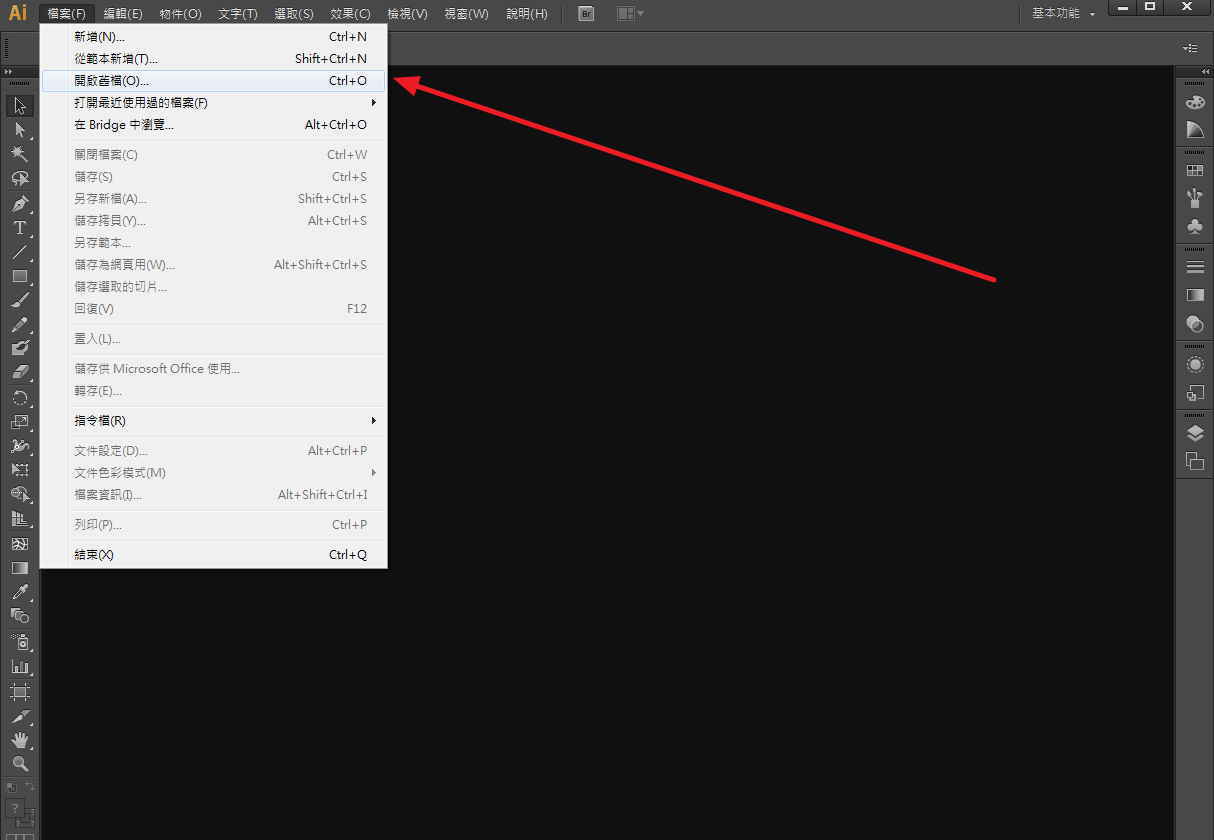Screen dimensions: 1214x840
Task: Open the 視窗(W) menu
Action: point(467,14)
